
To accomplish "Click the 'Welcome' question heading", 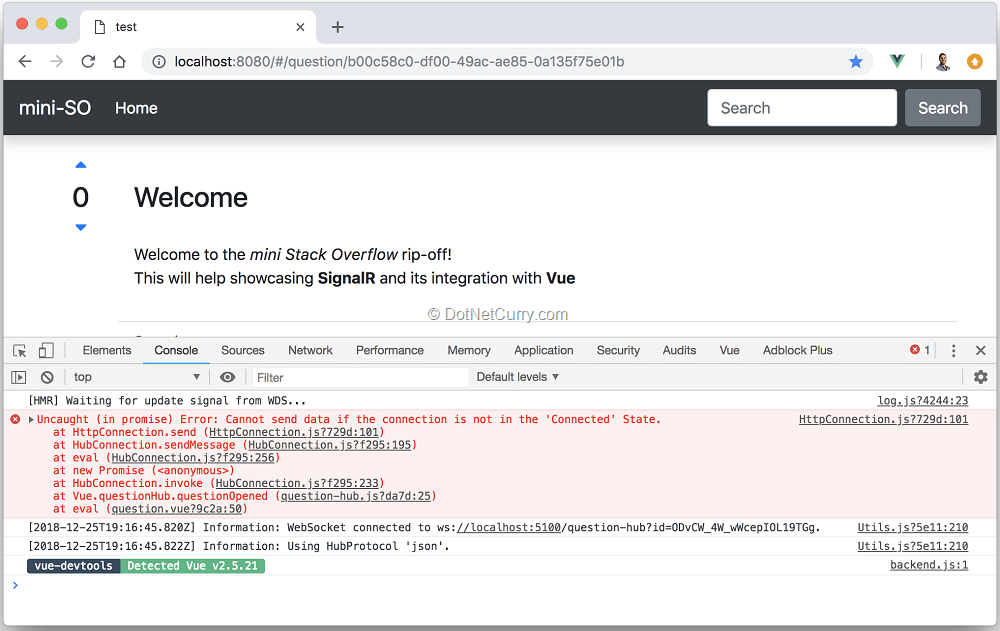I will point(191,198).
